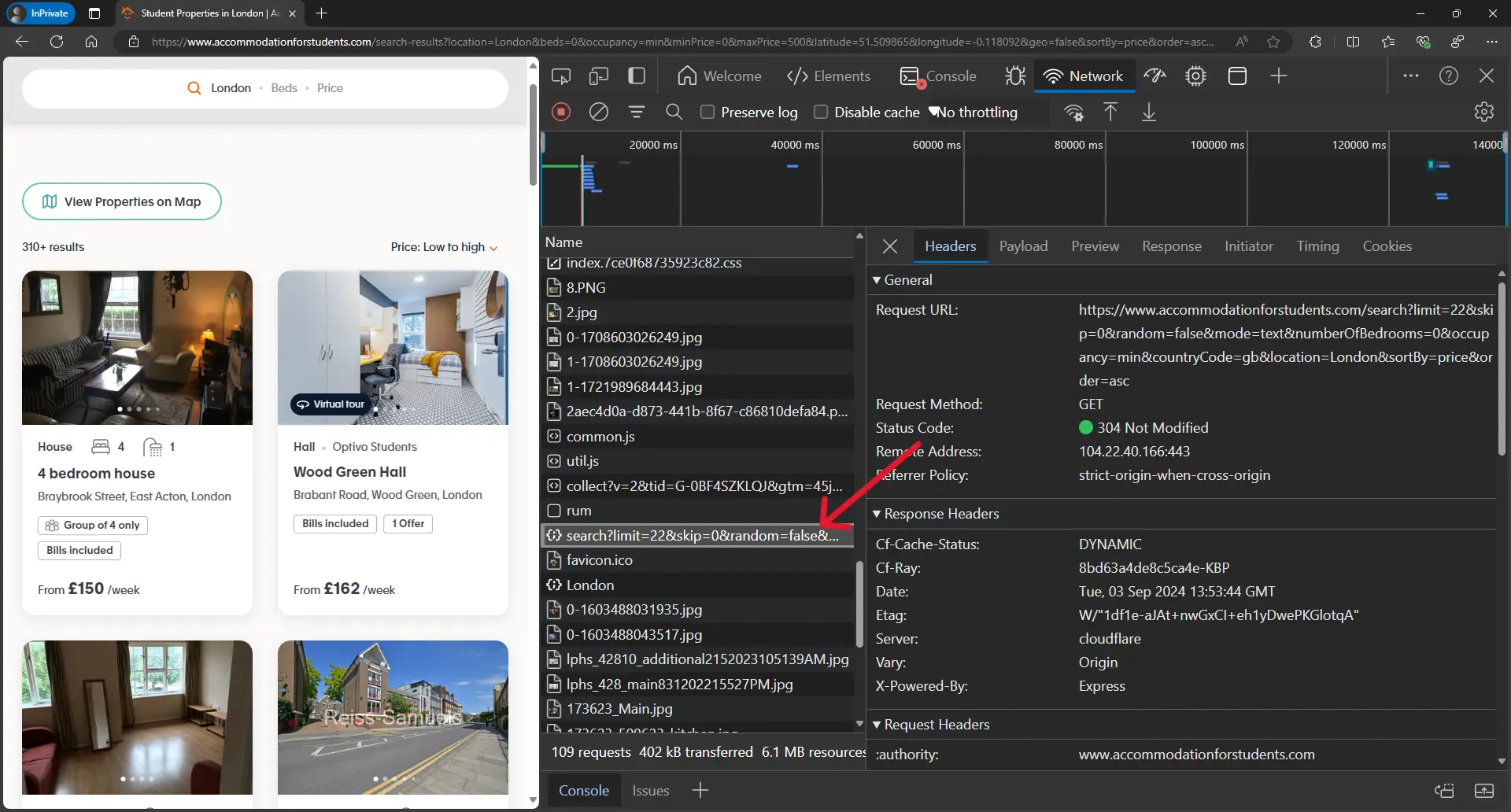
Task: Enable the Preserve log checkbox
Action: [x=707, y=112]
